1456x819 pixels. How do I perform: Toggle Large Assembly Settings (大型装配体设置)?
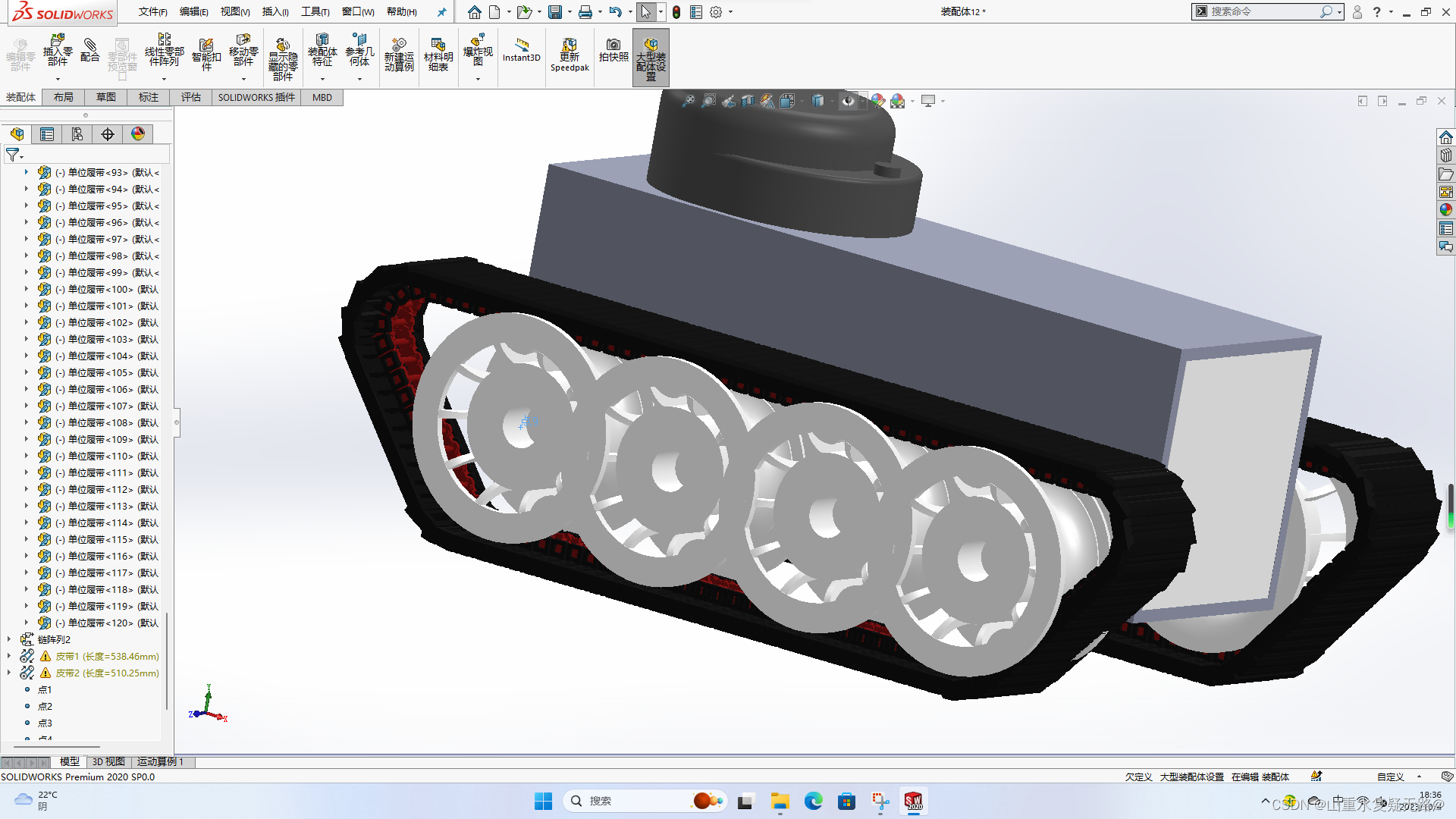pos(651,58)
